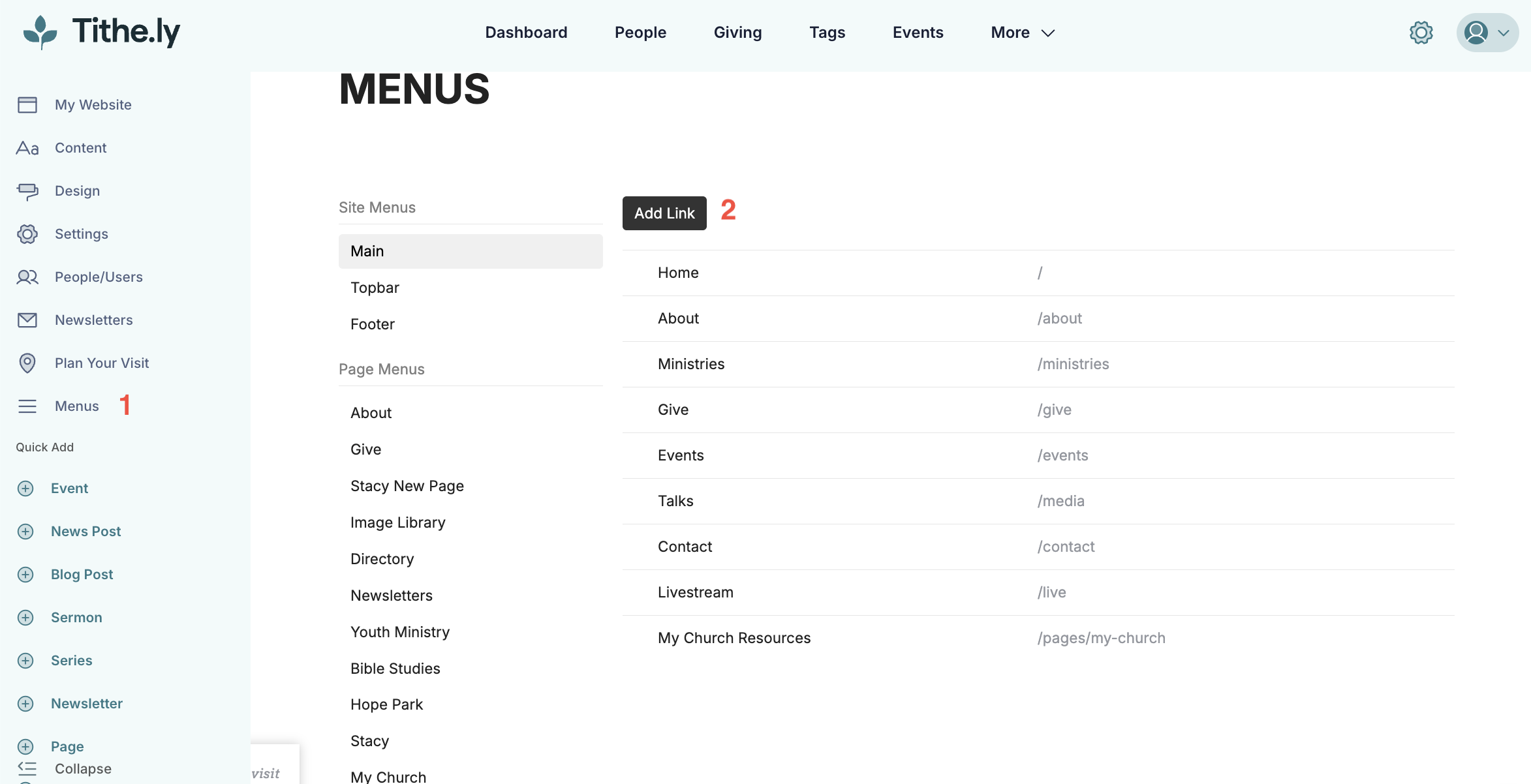
Task: Go to the Dashboard tab
Action: tap(526, 33)
